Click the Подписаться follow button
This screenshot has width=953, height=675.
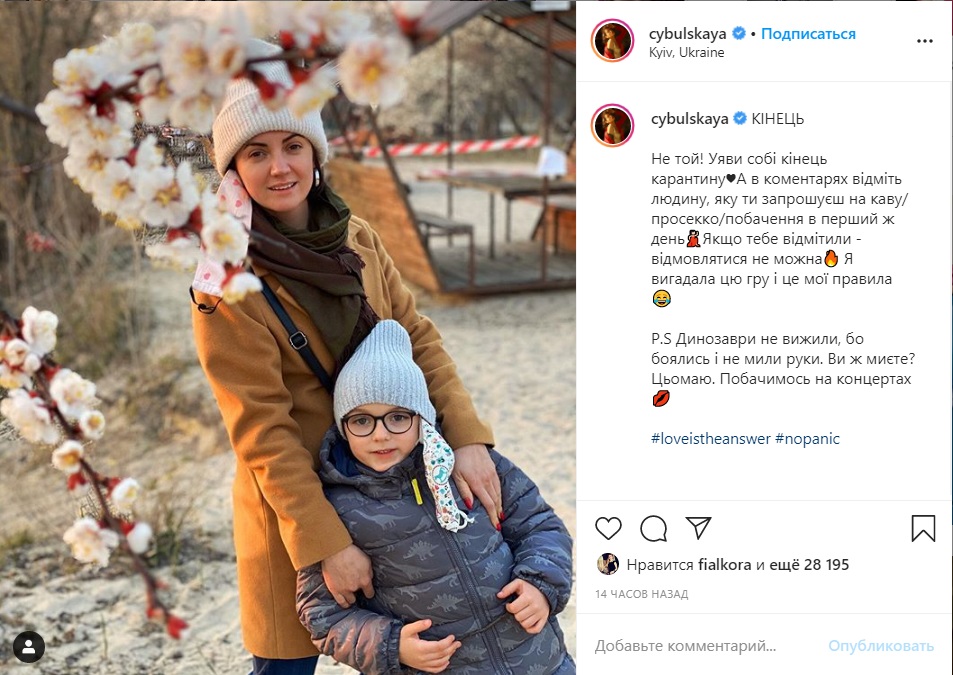point(808,34)
